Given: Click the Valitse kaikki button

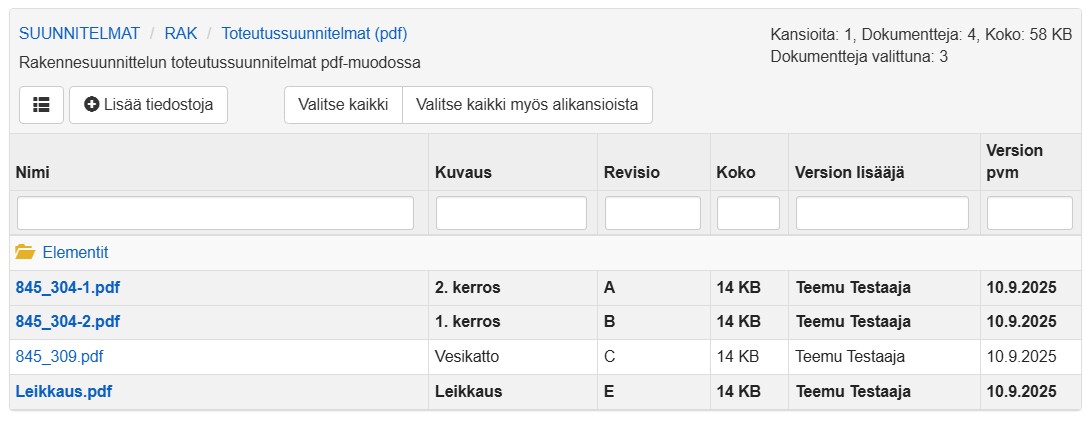Looking at the screenshot, I should pyautogui.click(x=343, y=105).
